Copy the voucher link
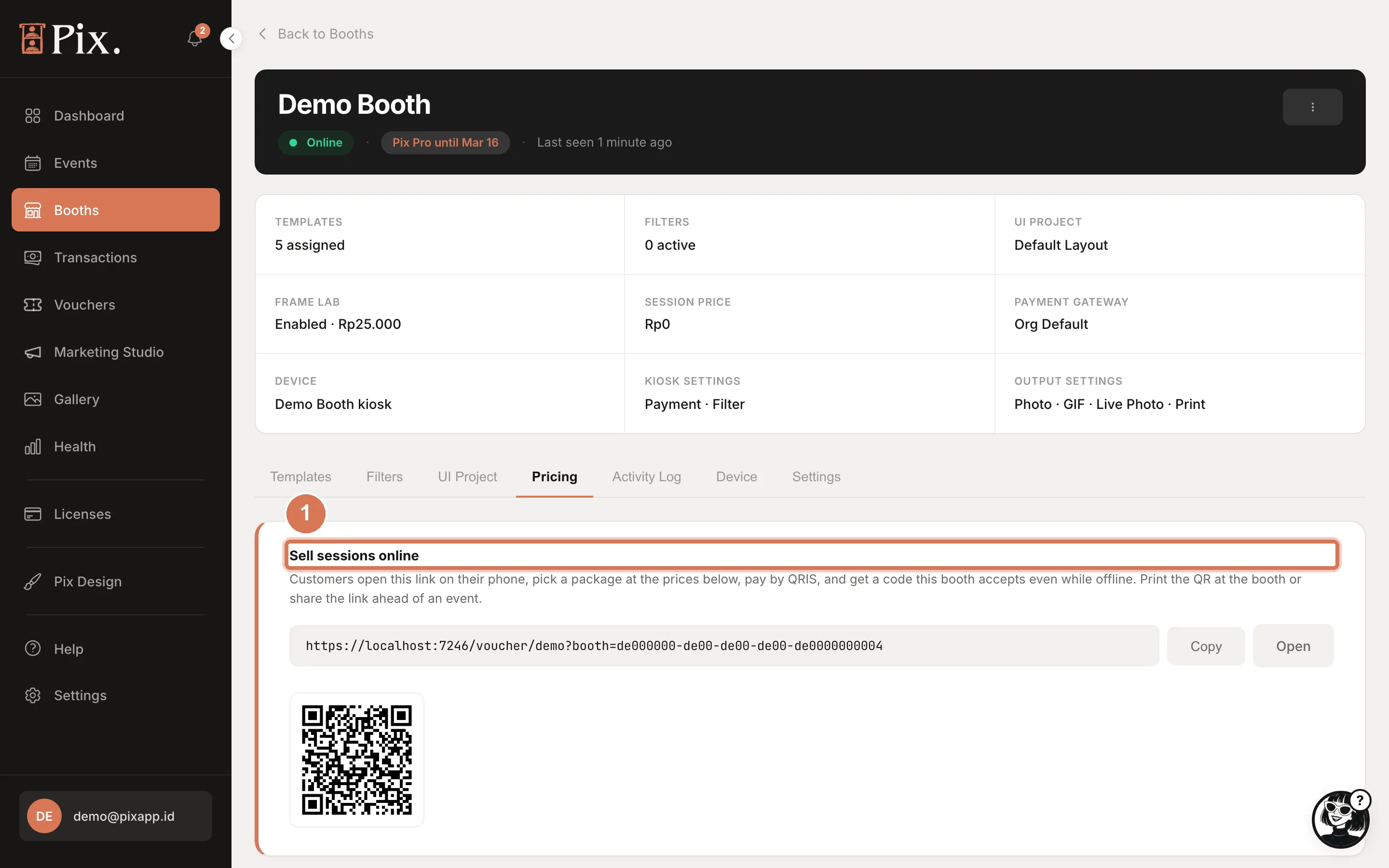This screenshot has height=868, width=1389. coord(1206,646)
